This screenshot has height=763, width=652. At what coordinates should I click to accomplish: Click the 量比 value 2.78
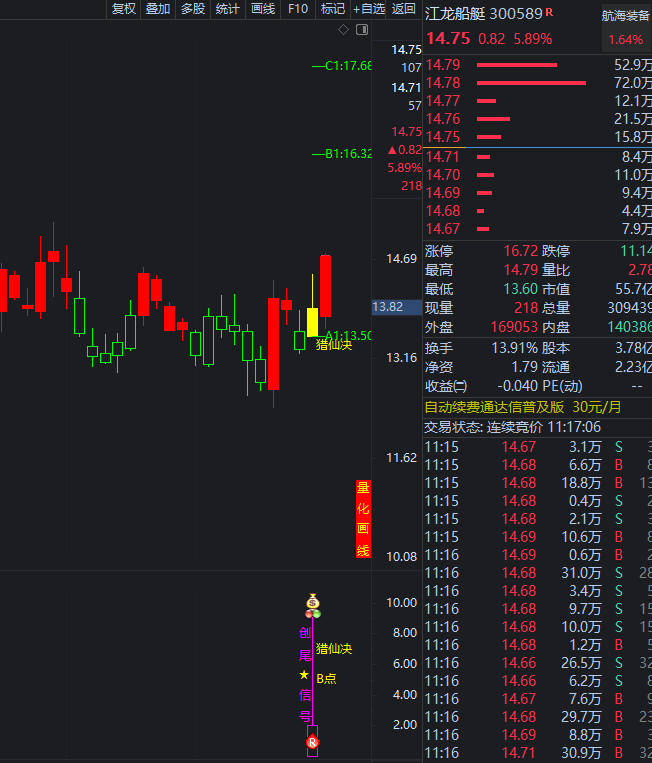coord(639,270)
